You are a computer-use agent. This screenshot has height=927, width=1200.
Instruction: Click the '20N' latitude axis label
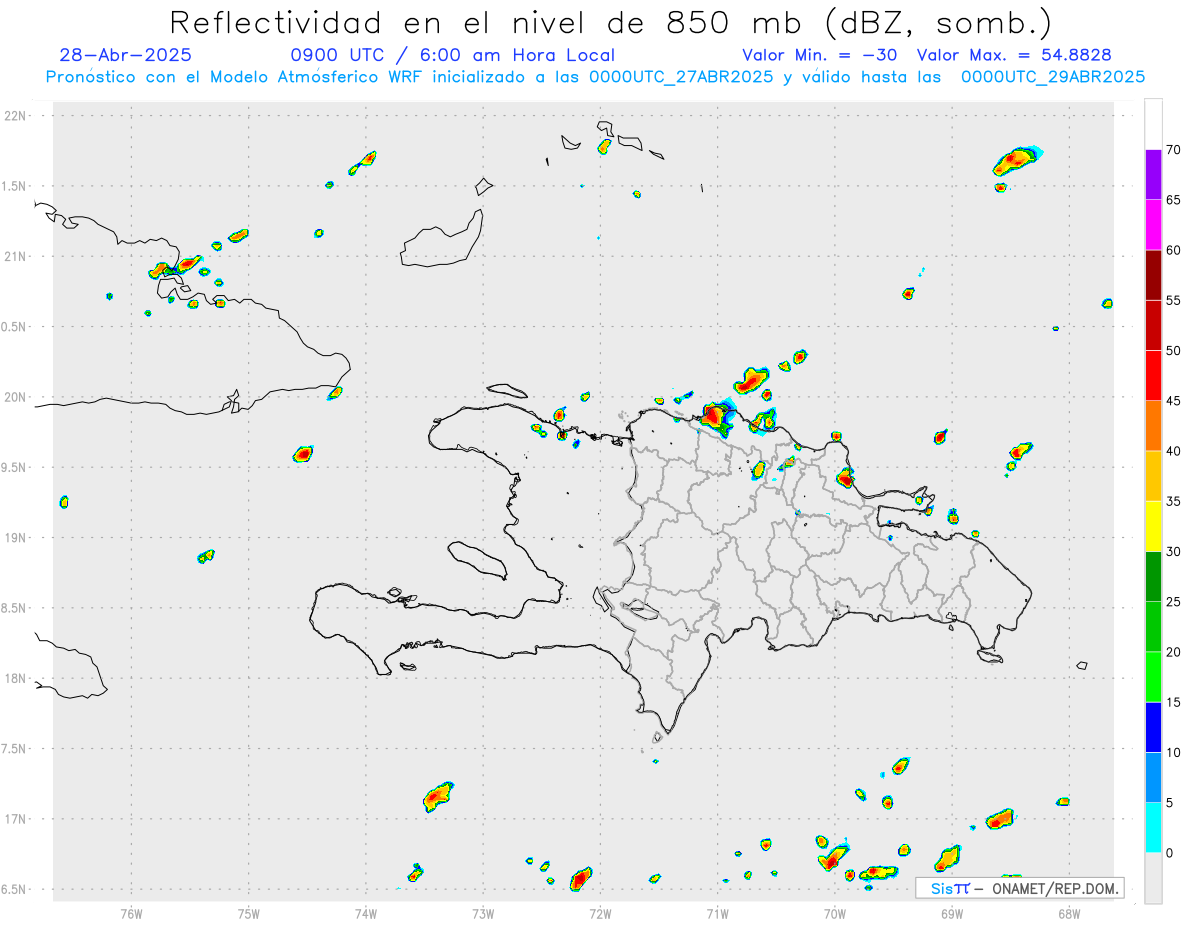(x=16, y=397)
